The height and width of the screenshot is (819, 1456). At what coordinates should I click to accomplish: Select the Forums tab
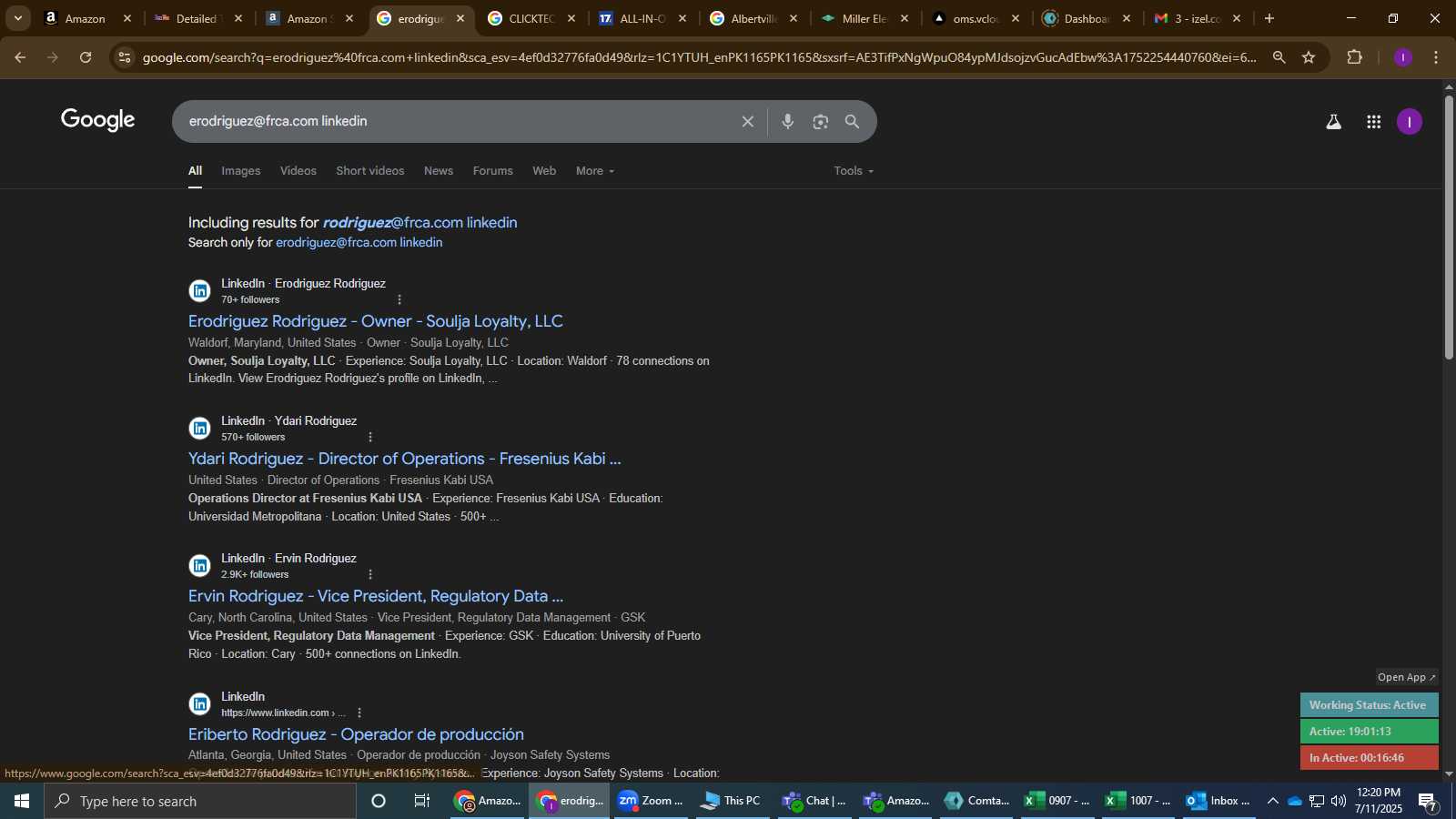(x=493, y=171)
